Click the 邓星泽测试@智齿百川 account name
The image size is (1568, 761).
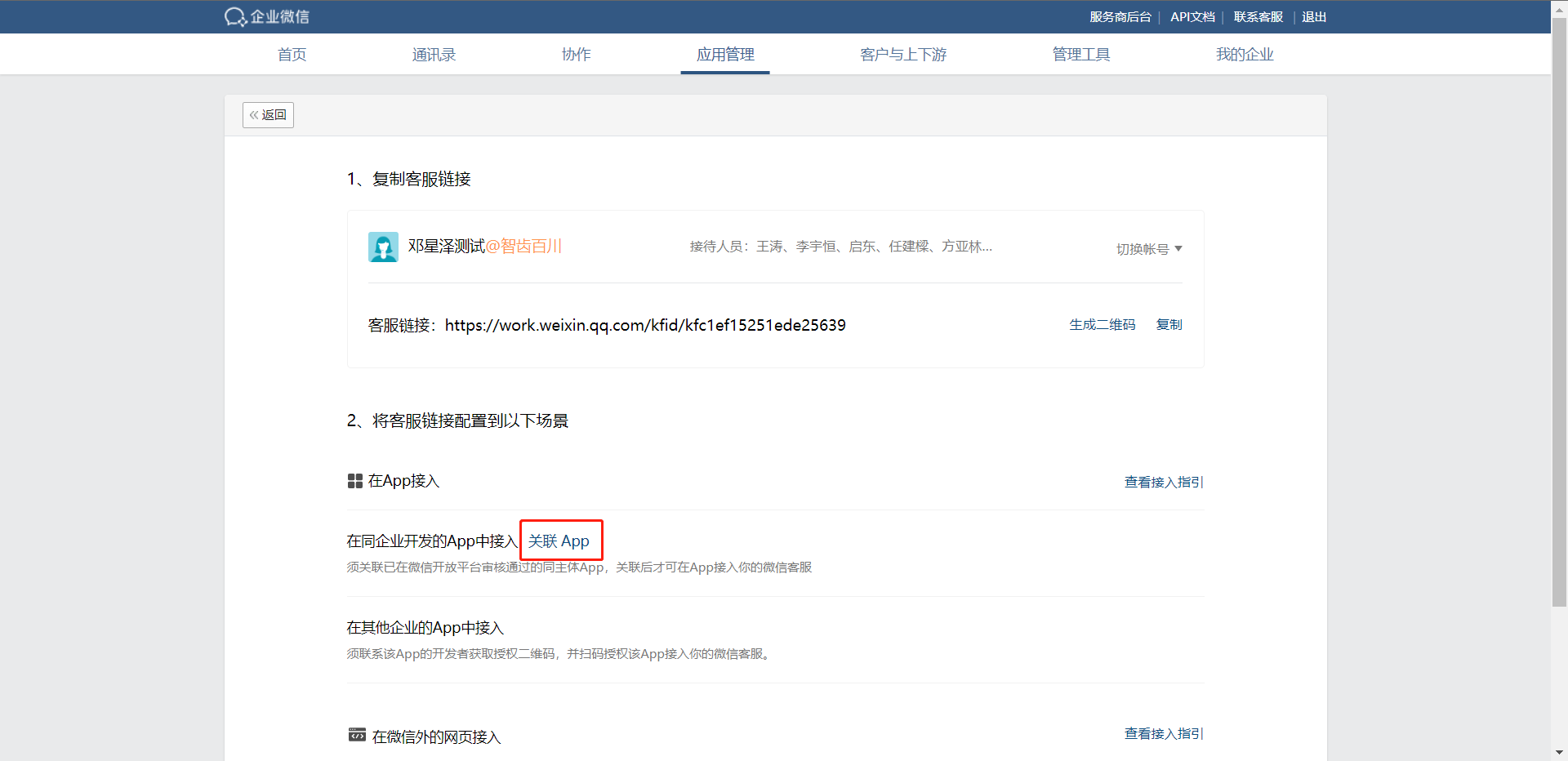pos(485,246)
